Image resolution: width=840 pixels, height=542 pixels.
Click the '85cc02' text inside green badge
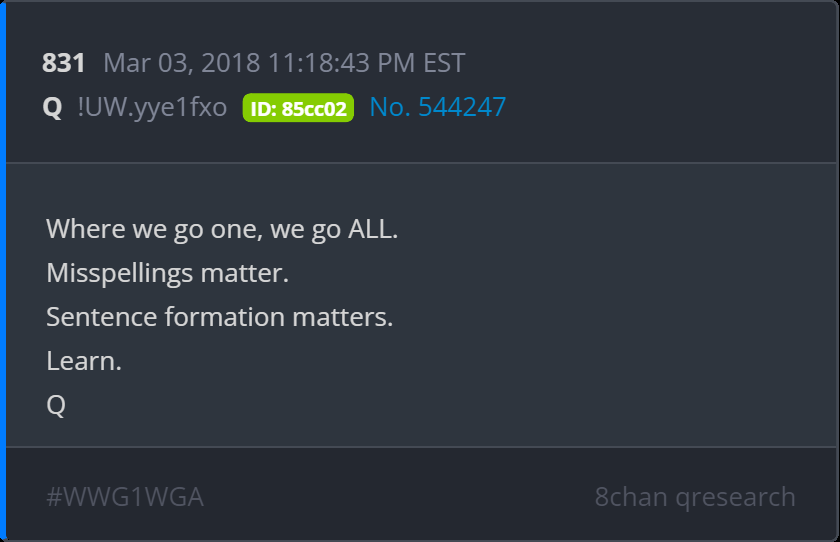pos(314,109)
